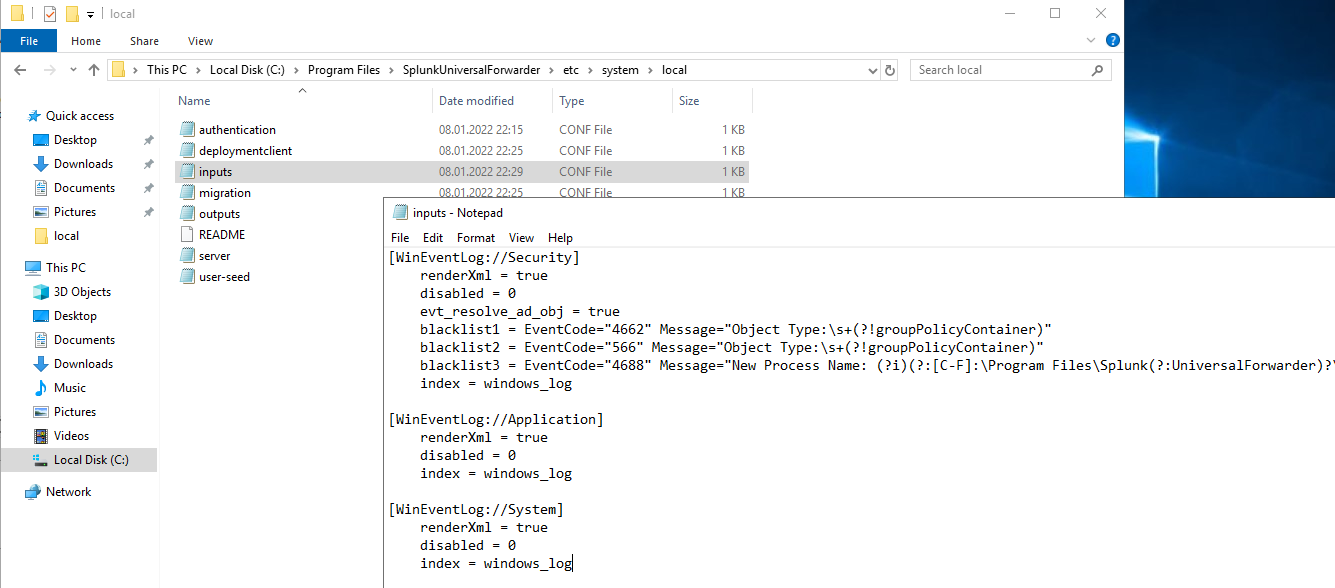
Task: Select Network in navigation pane
Action: point(68,492)
